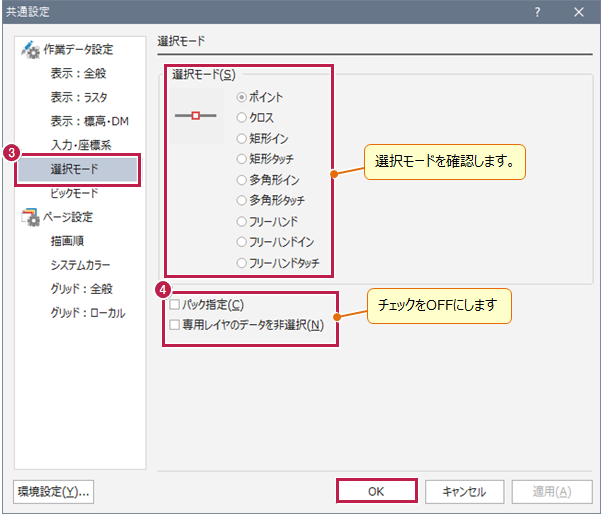Select the 多角形タッチ radio button

coord(241,200)
